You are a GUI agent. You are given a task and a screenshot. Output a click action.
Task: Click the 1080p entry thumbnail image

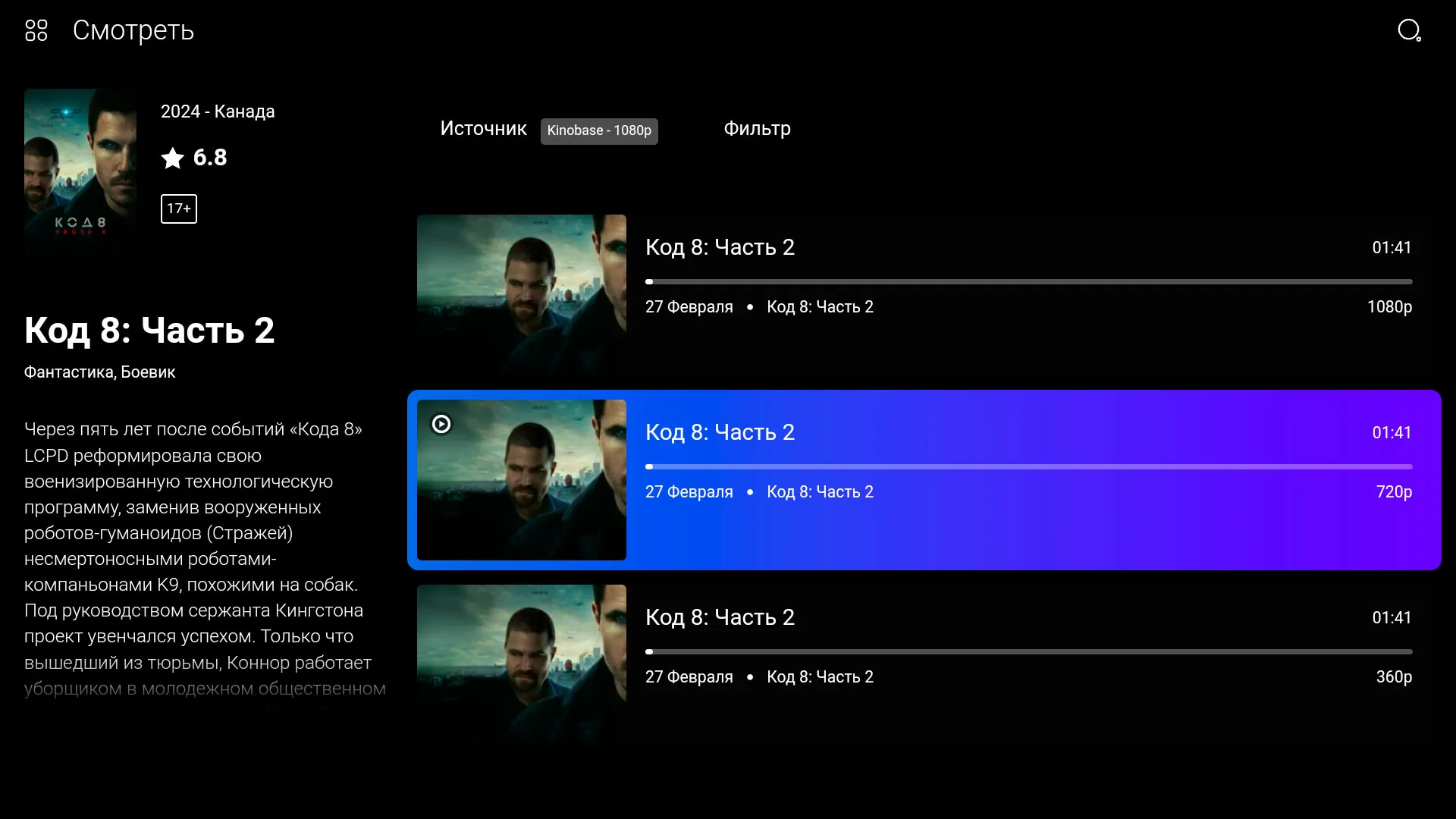coord(522,295)
